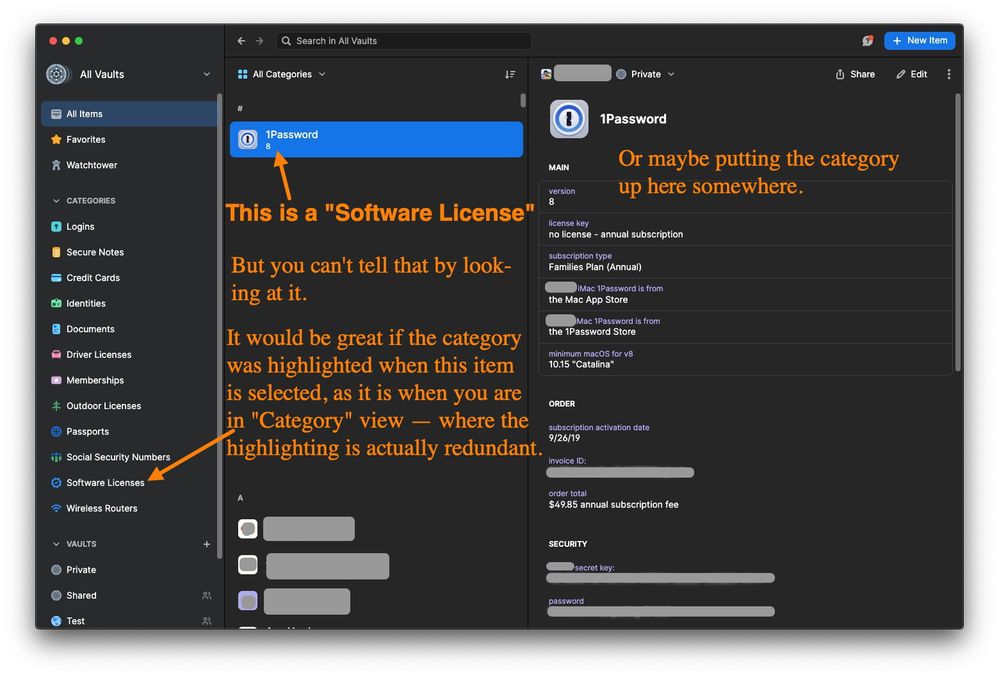999x676 pixels.
Task: Click the Share button
Action: (x=855, y=74)
